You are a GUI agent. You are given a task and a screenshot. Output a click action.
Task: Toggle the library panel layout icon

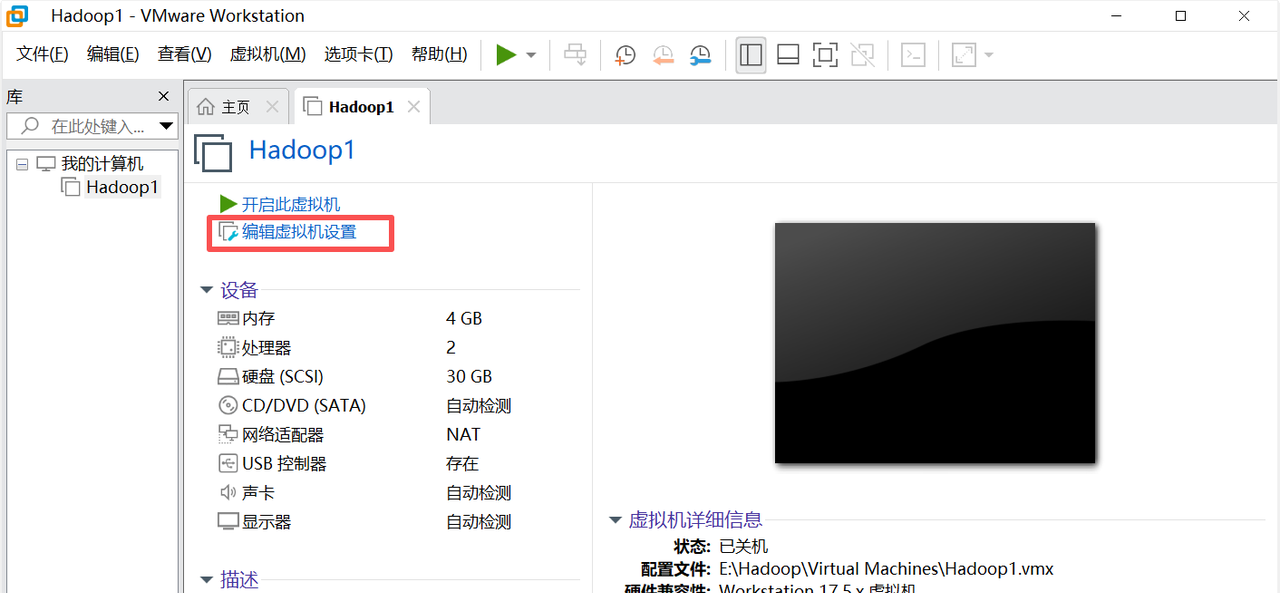coord(751,54)
